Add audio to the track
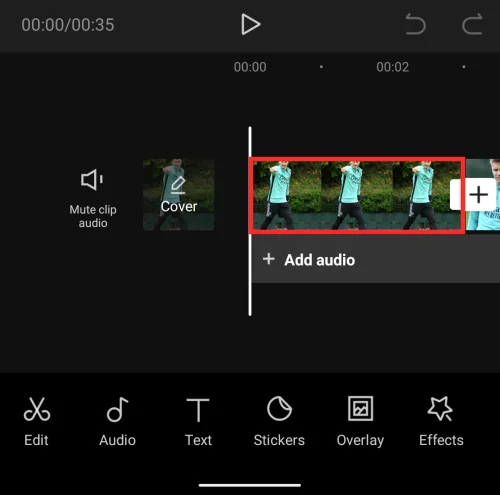Viewport: 500px width, 495px height. (x=376, y=260)
